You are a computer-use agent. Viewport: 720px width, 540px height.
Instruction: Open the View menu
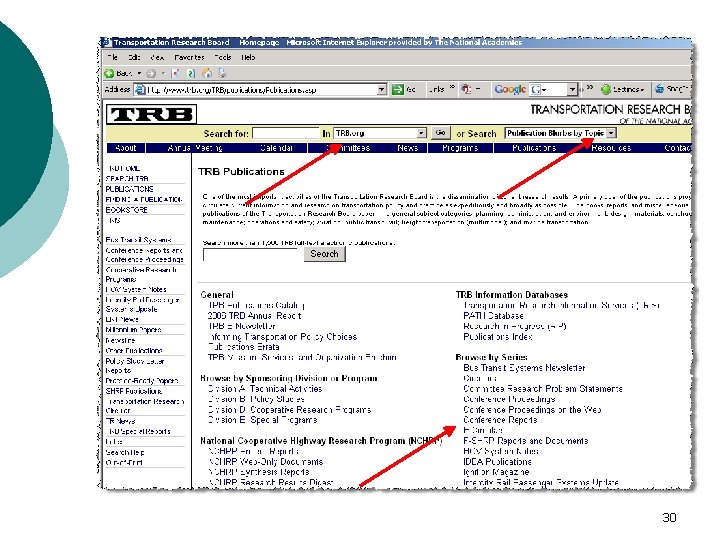click(x=158, y=57)
